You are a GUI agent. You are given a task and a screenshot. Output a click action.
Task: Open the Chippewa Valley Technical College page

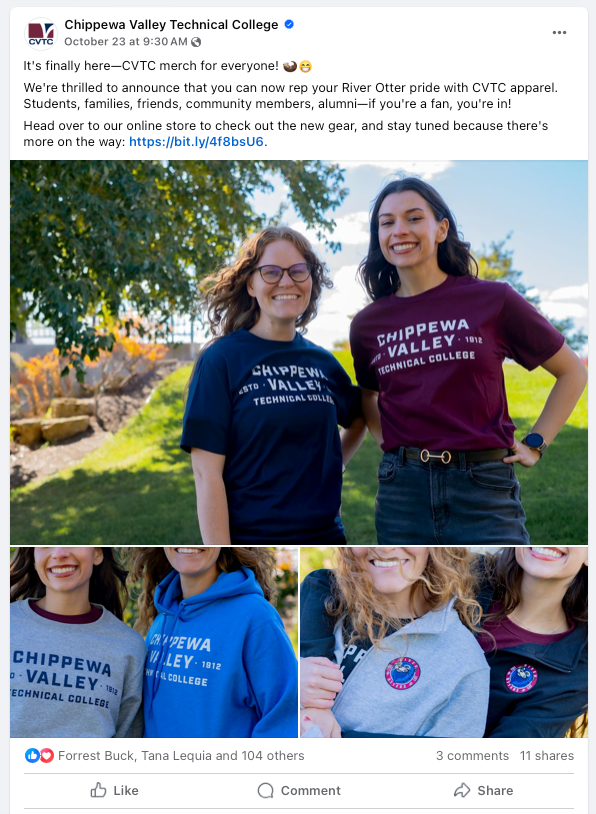[171, 24]
